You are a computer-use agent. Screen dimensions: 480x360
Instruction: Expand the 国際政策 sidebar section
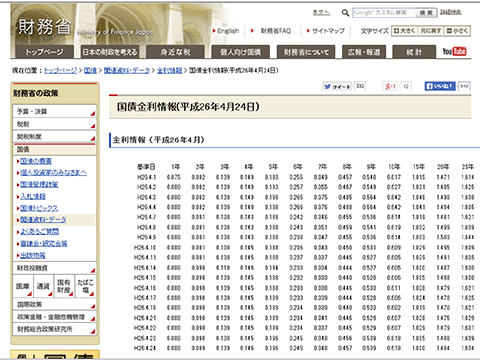point(55,304)
